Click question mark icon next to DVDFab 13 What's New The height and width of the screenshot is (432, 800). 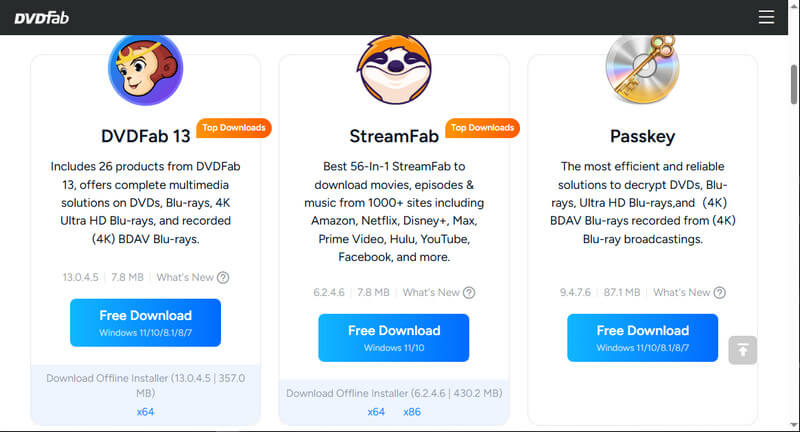pyautogui.click(x=223, y=277)
